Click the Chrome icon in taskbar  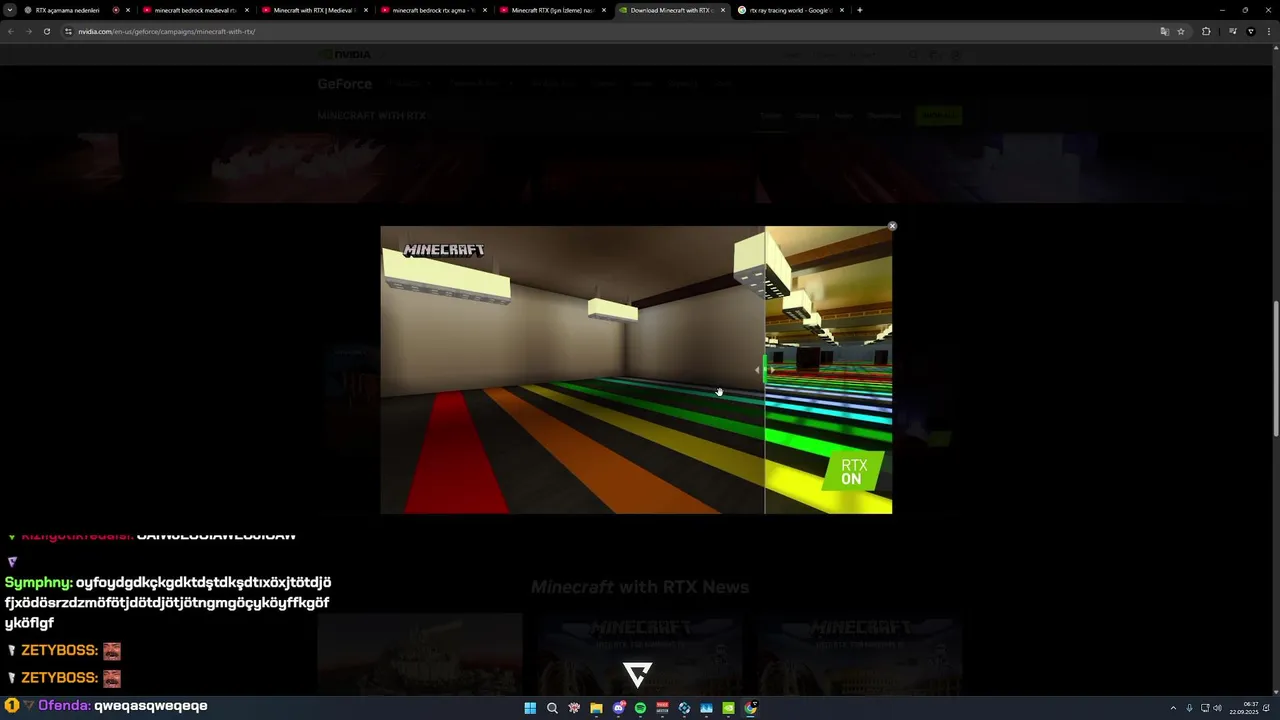[x=750, y=708]
